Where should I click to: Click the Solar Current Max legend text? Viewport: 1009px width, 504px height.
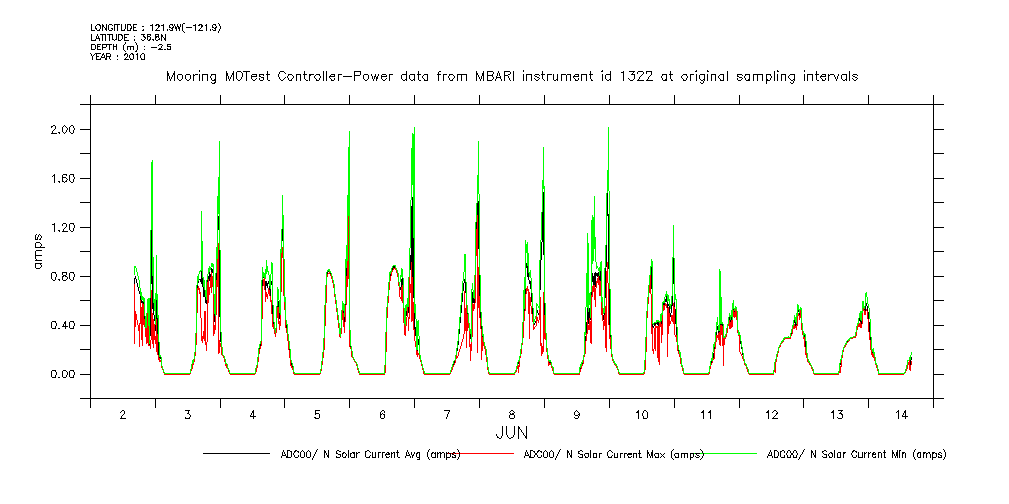(613, 454)
